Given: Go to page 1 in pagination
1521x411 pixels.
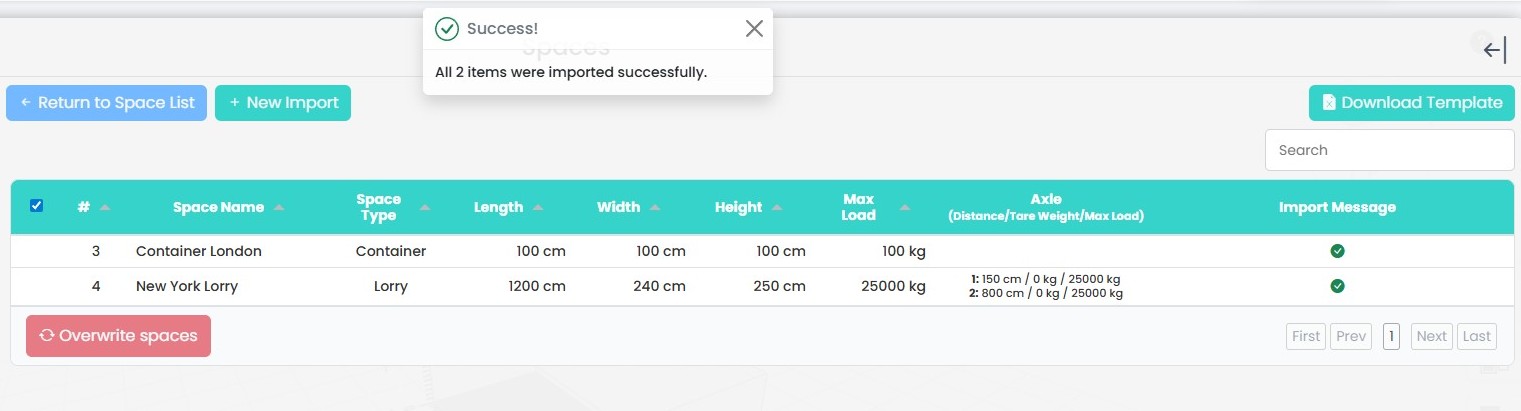Looking at the screenshot, I should click(1391, 336).
